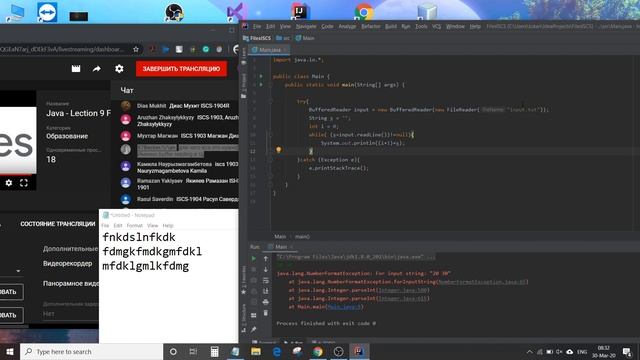Clear console with trash icon
This screenshot has width=640, height=360.
coord(266,313)
